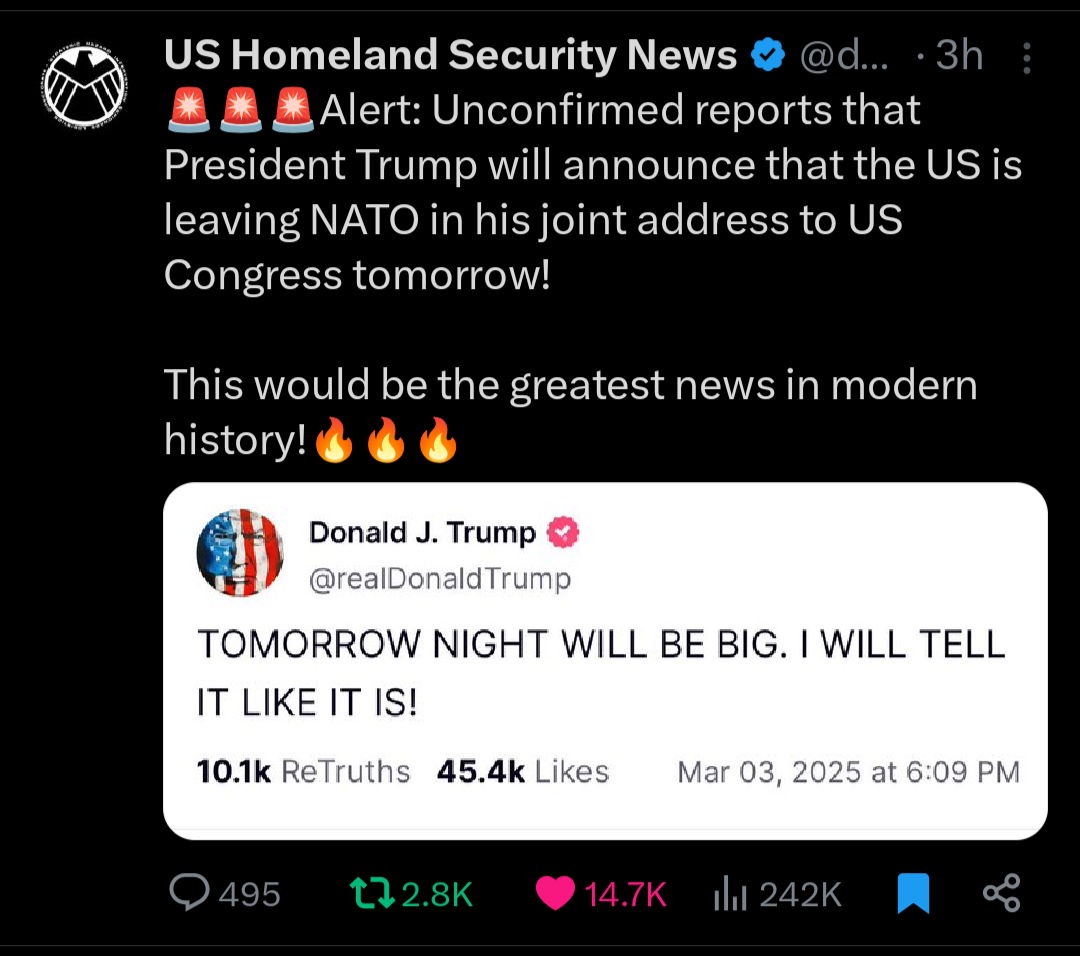Image resolution: width=1080 pixels, height=956 pixels.
Task: Unlike the post with the heart
Action: tap(555, 893)
